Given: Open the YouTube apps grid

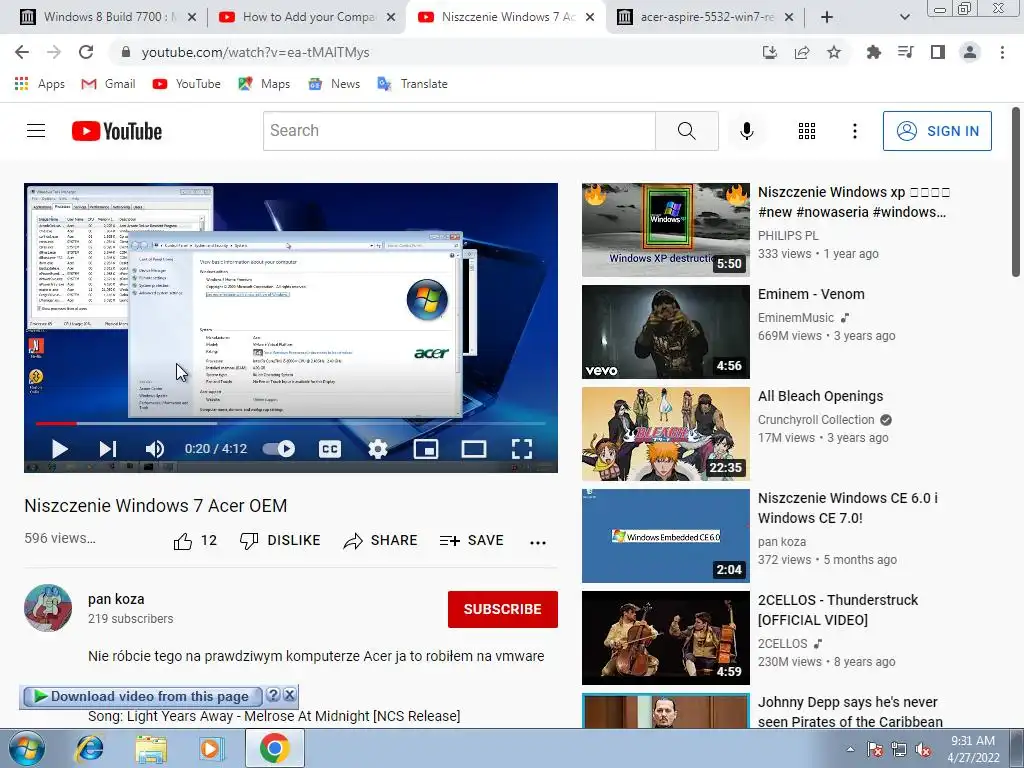Looking at the screenshot, I should click(807, 131).
